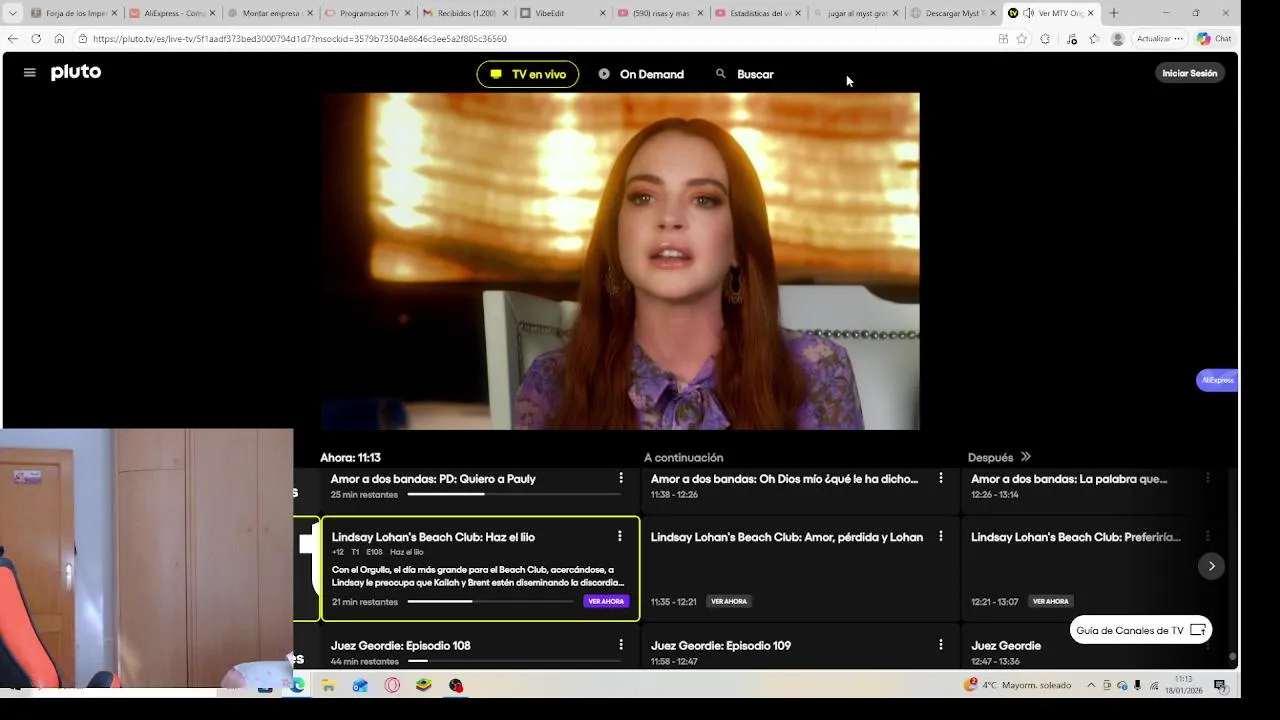Click VER AHORA for the 12:21 - 13:07 program

(x=1050, y=601)
